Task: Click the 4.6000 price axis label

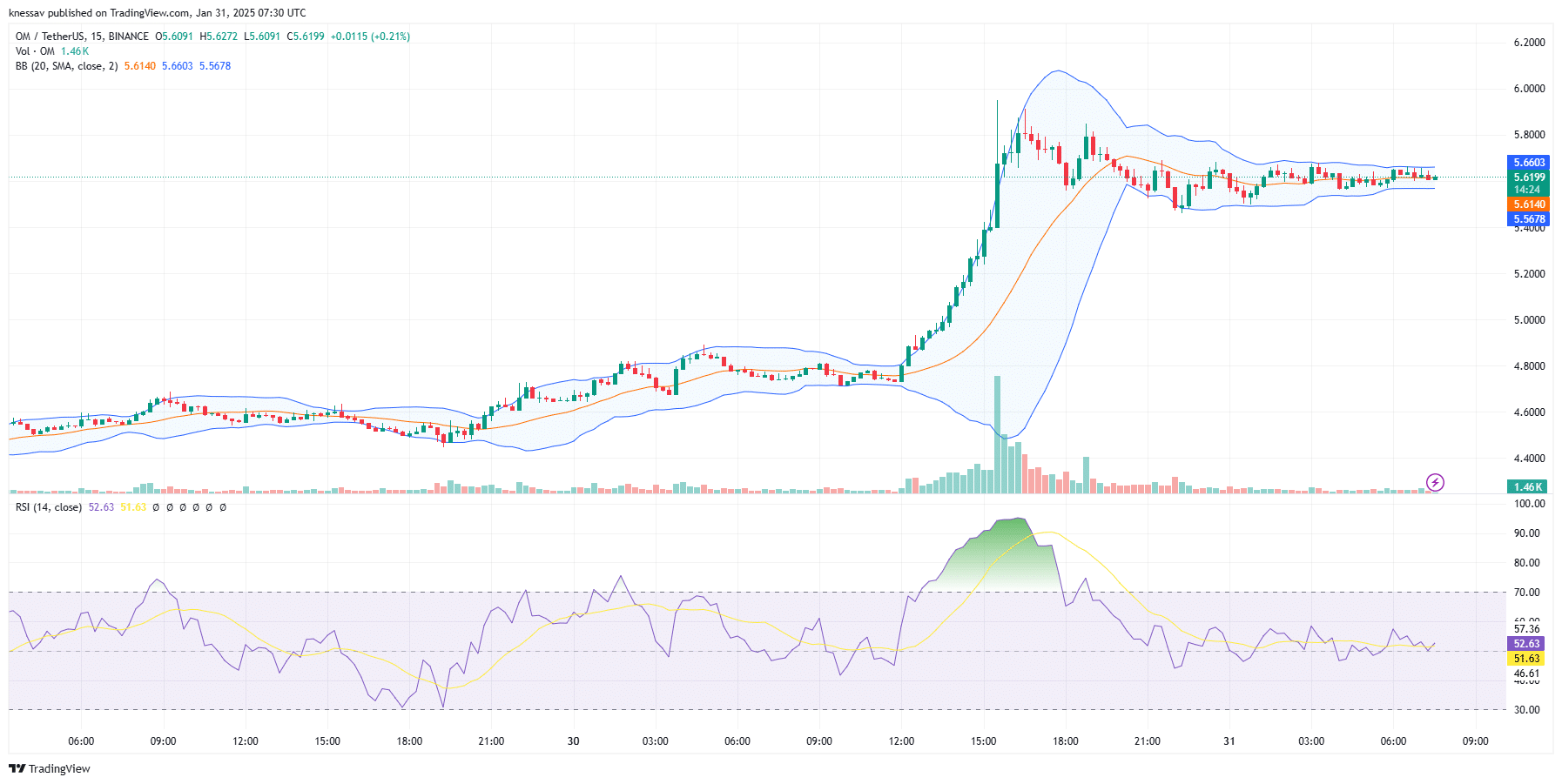Action: [x=1530, y=412]
